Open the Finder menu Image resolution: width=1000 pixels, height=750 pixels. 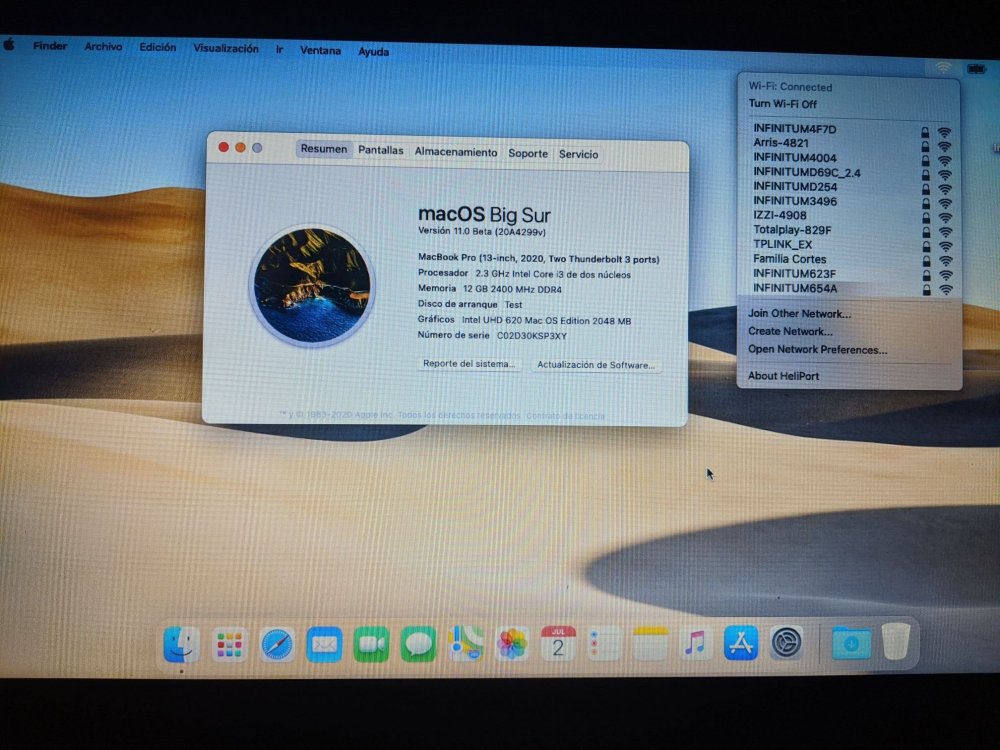point(50,46)
